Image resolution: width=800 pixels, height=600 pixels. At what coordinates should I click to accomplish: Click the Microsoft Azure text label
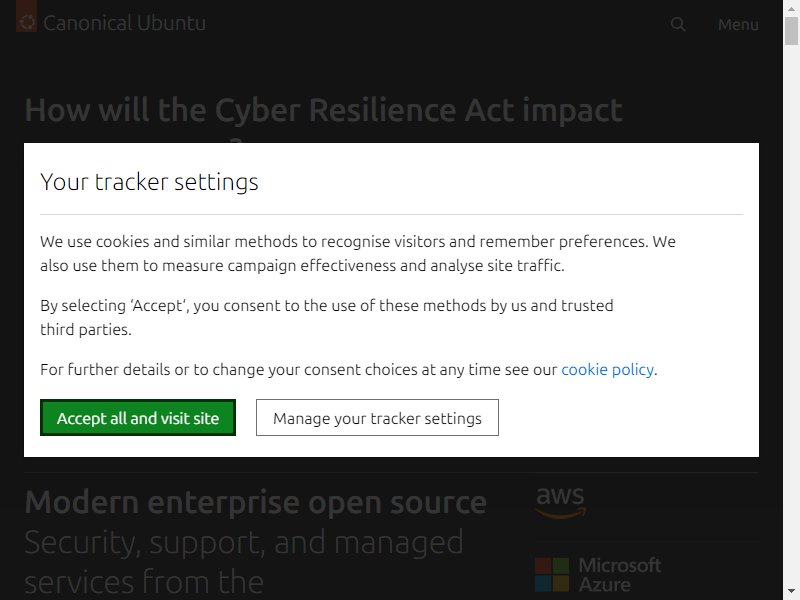[x=620, y=574]
